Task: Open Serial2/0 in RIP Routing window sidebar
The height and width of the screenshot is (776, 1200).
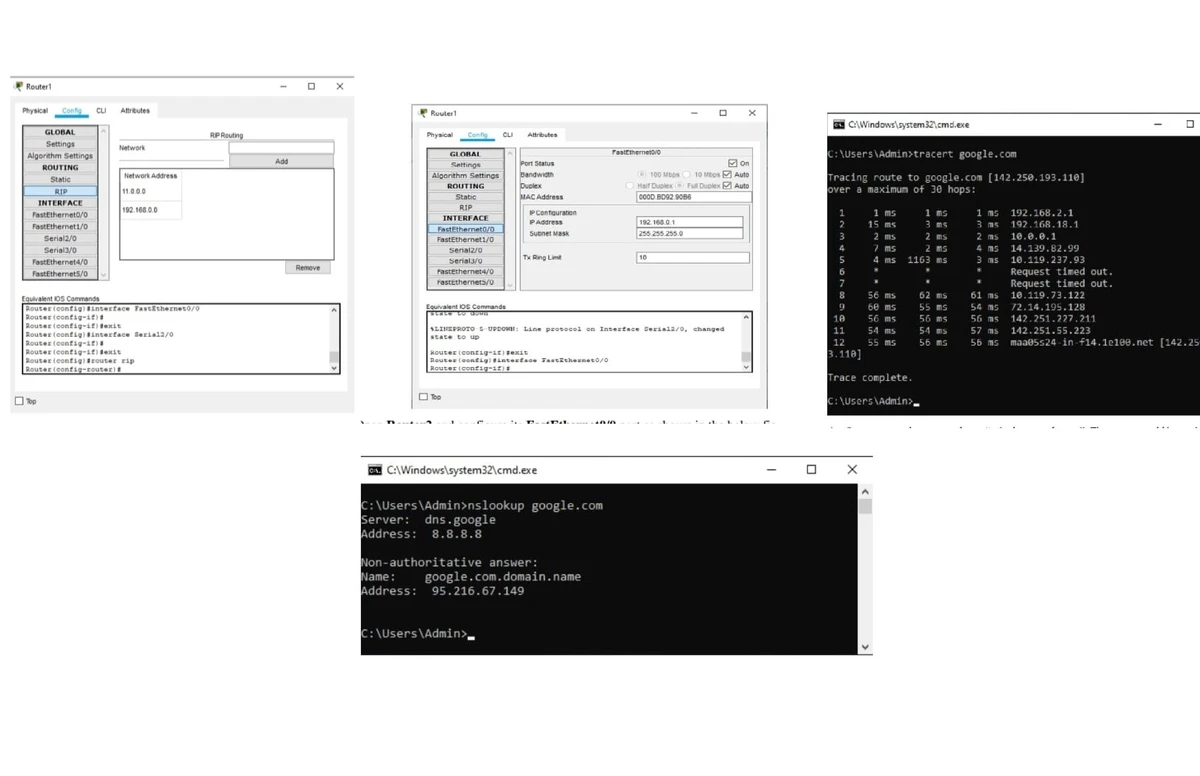Action: click(60, 239)
